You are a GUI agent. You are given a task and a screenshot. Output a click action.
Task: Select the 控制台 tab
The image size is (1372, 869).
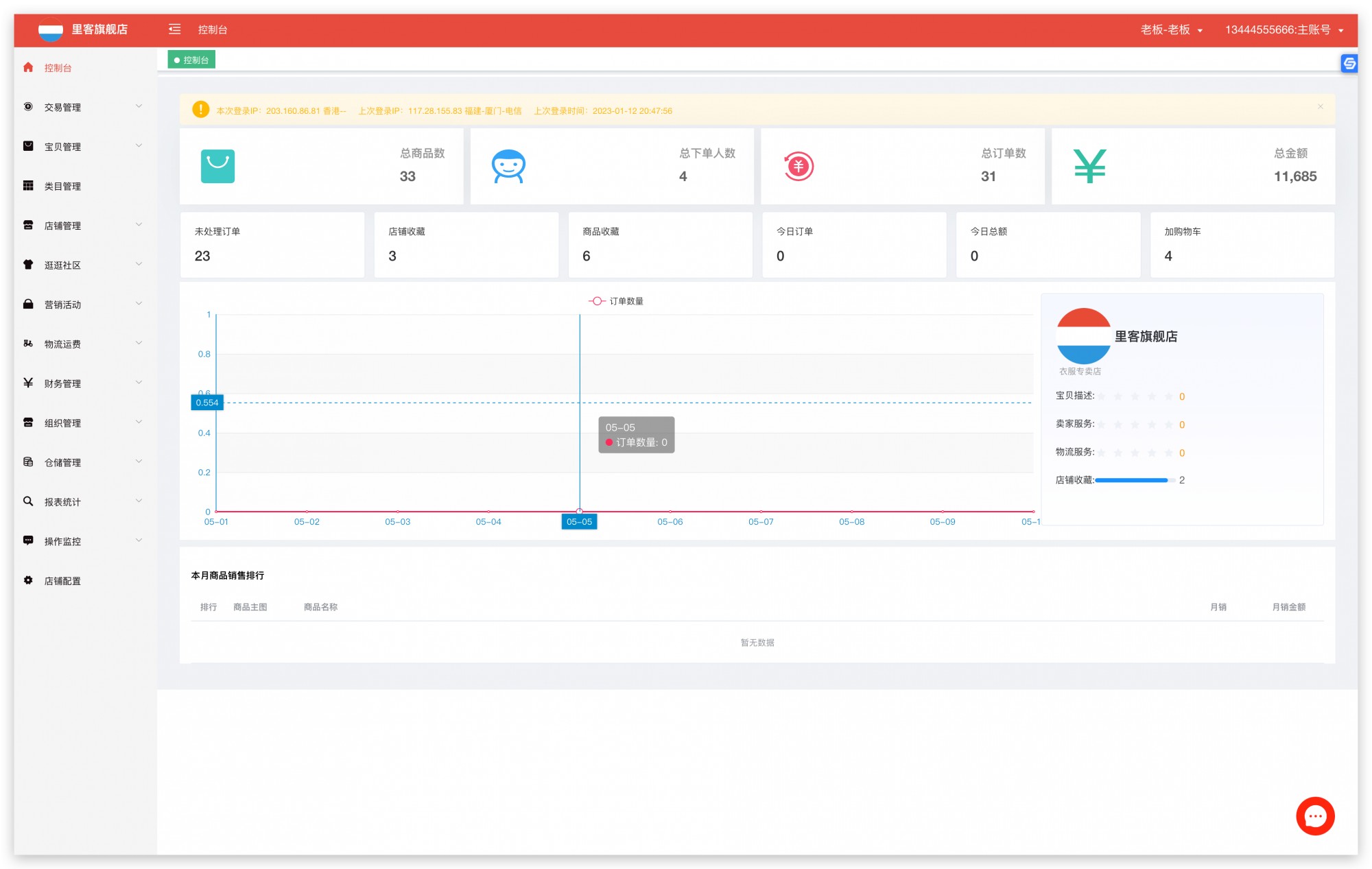tap(191, 60)
